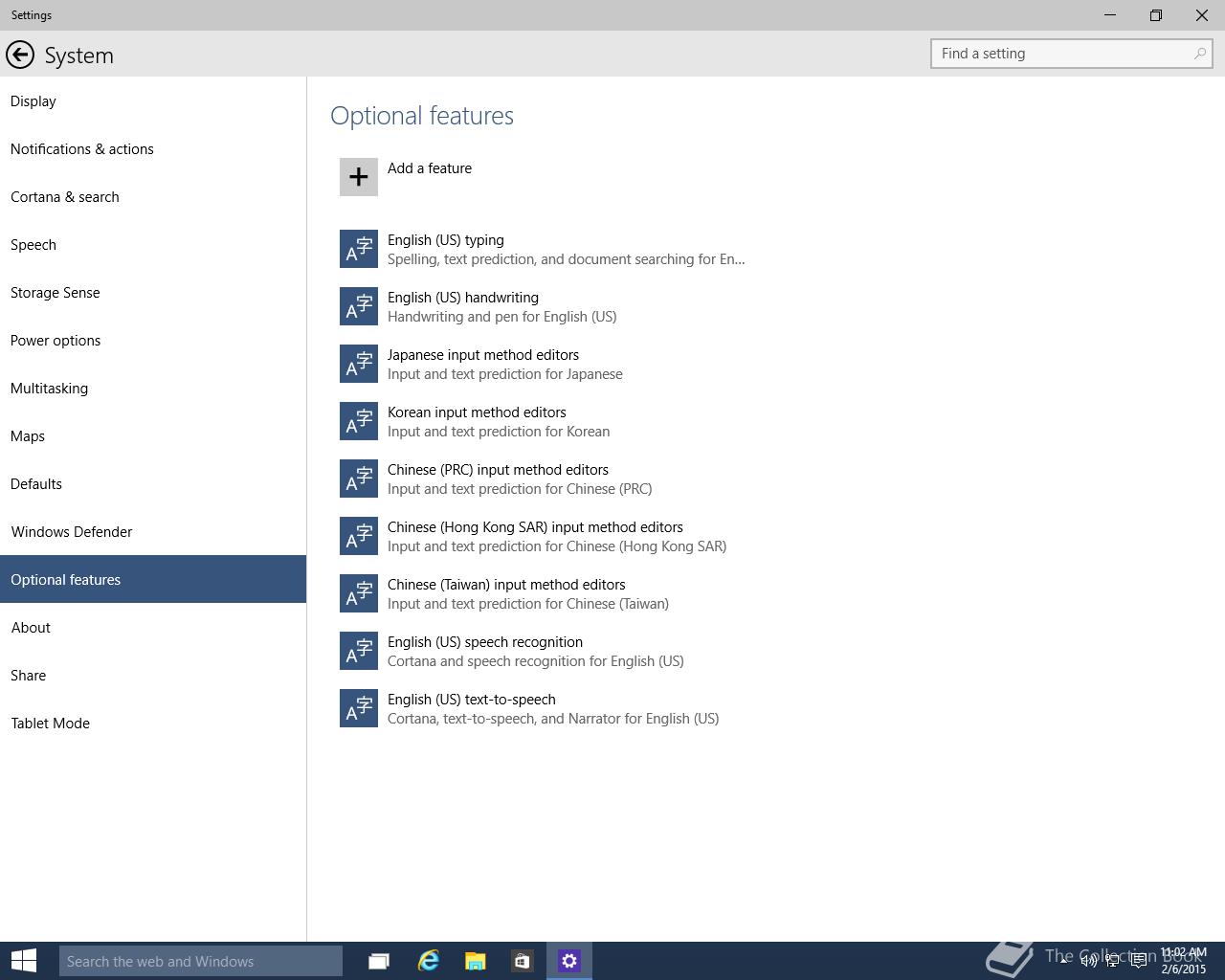Click the back arrow next to System

[20, 55]
